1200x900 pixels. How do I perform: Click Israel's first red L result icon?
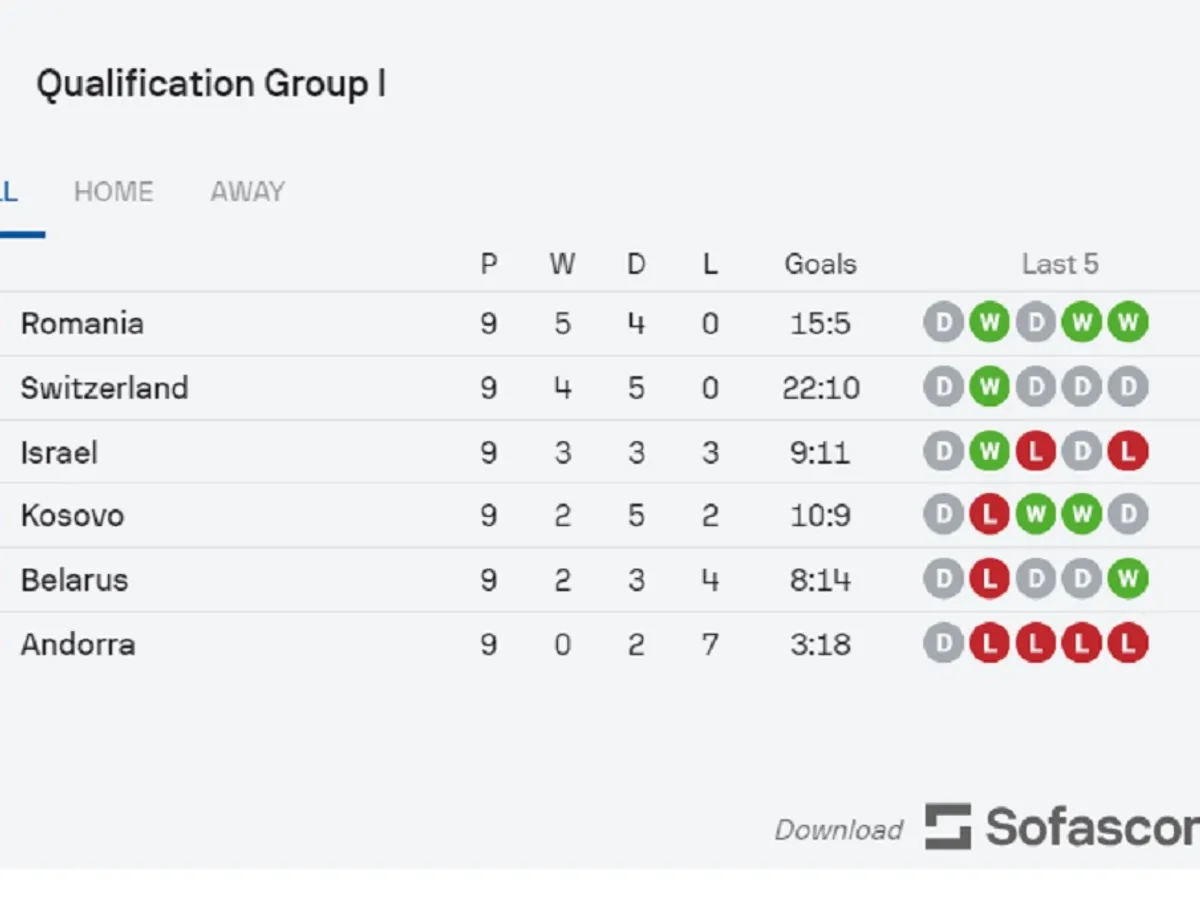(x=1035, y=452)
